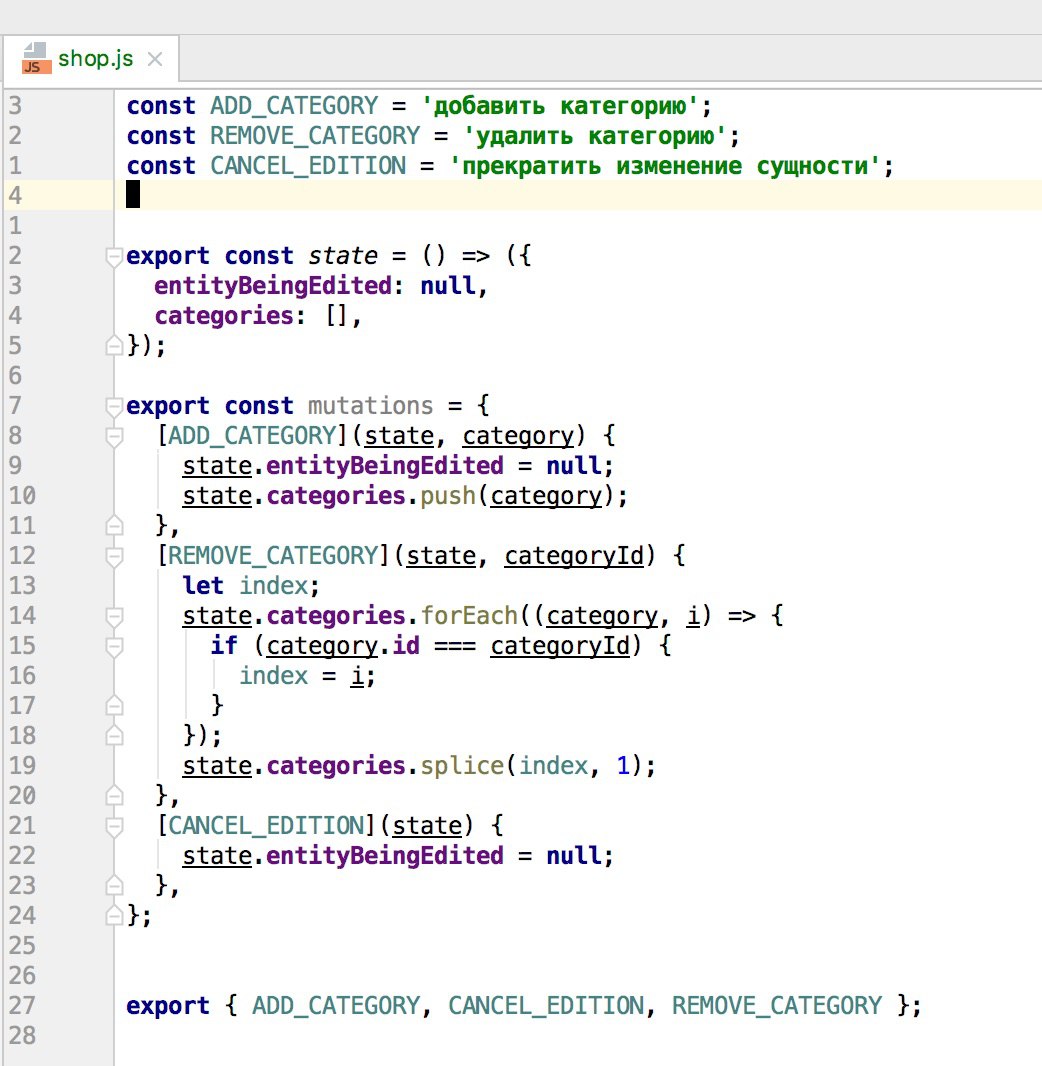Screen dimensions: 1042x1066
Task: Click the JS file icon on shop.js tab
Action: (37, 58)
